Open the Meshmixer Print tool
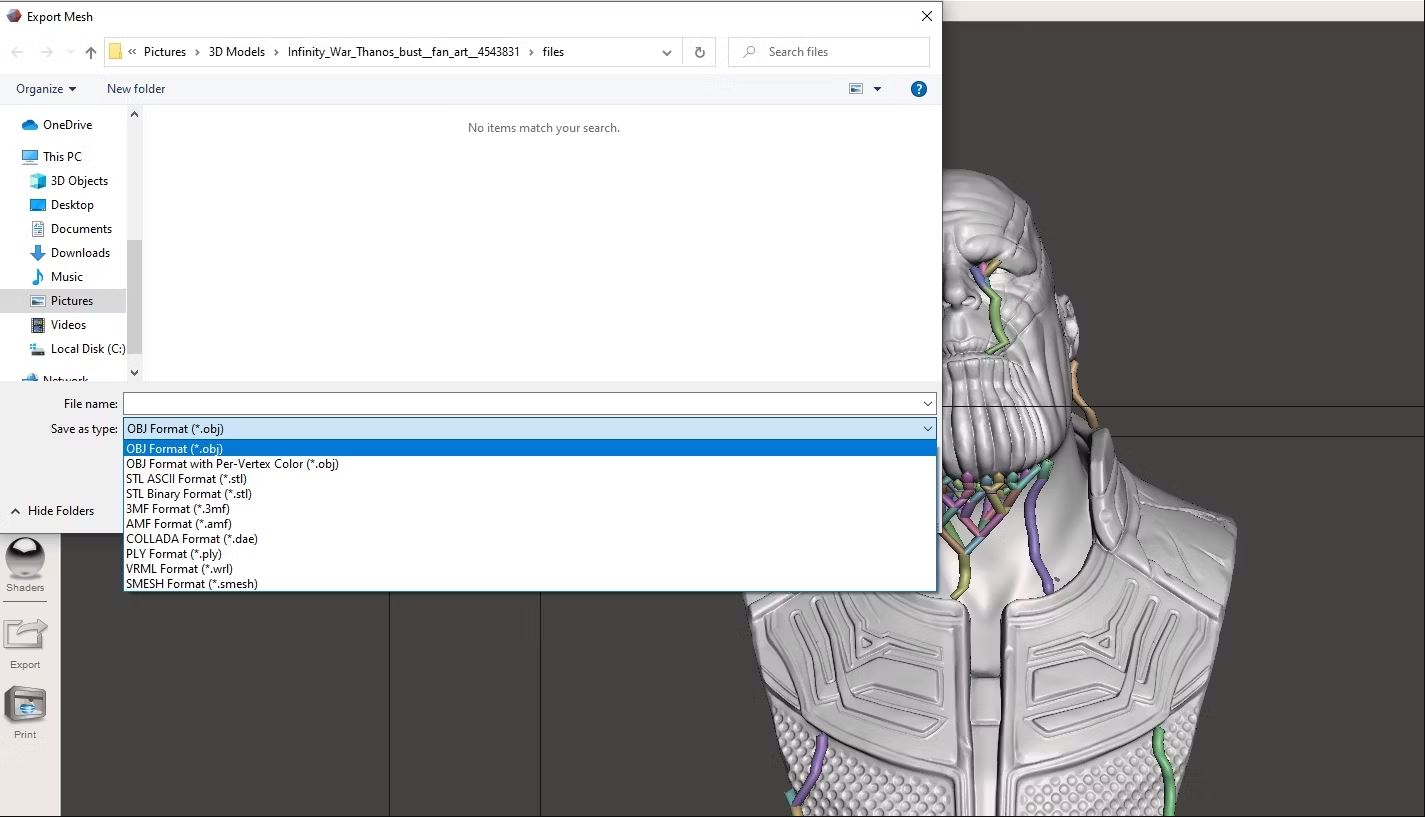The width and height of the screenshot is (1425, 817). tap(25, 712)
